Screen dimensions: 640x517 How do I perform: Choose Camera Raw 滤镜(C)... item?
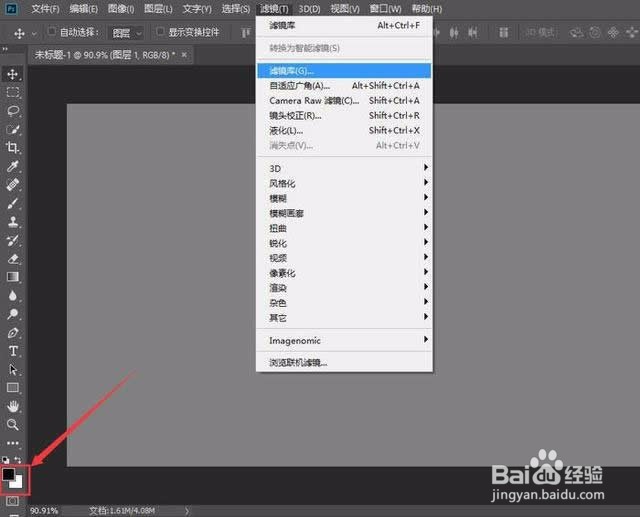click(x=344, y=100)
